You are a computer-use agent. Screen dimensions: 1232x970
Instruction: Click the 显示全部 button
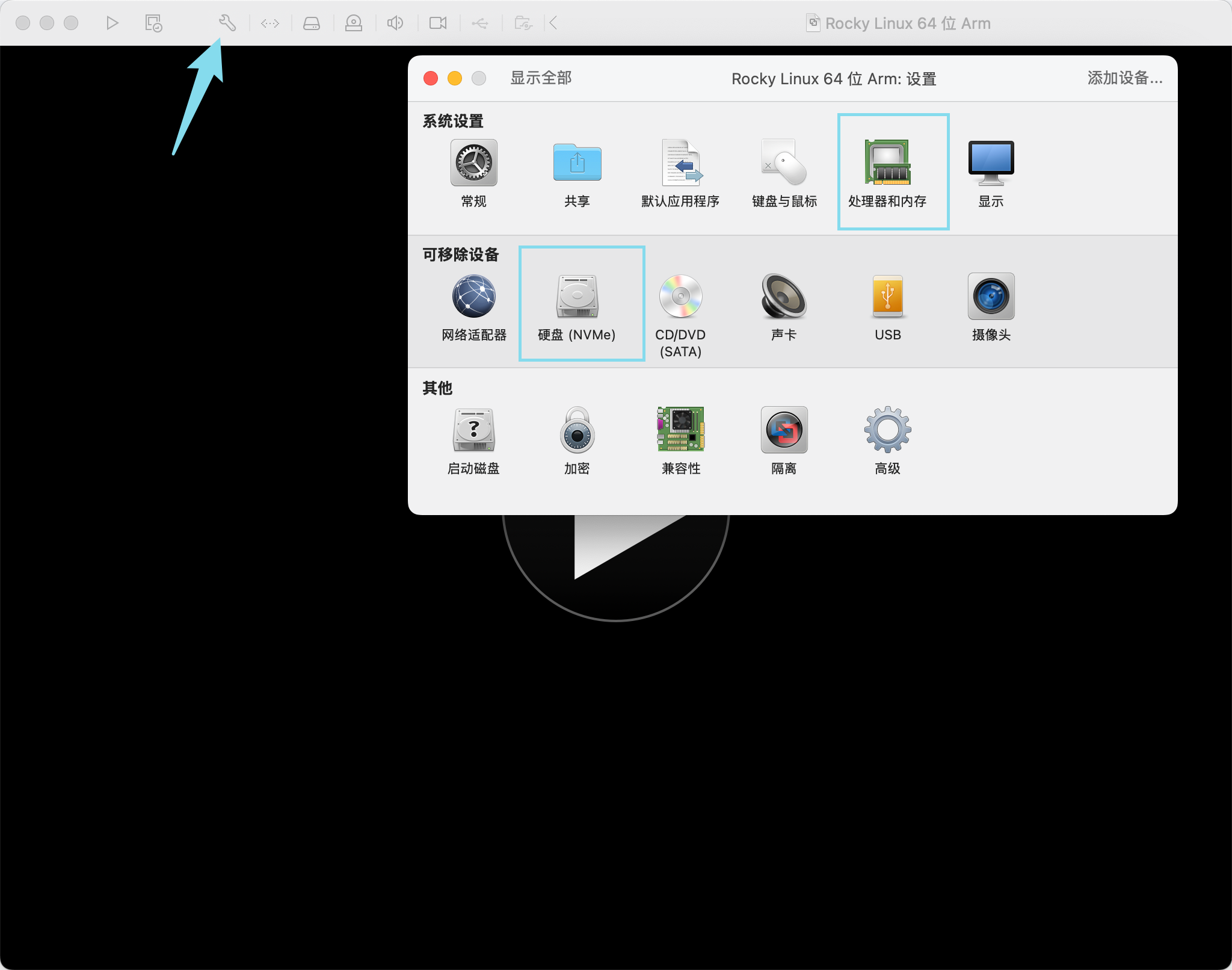coord(541,78)
